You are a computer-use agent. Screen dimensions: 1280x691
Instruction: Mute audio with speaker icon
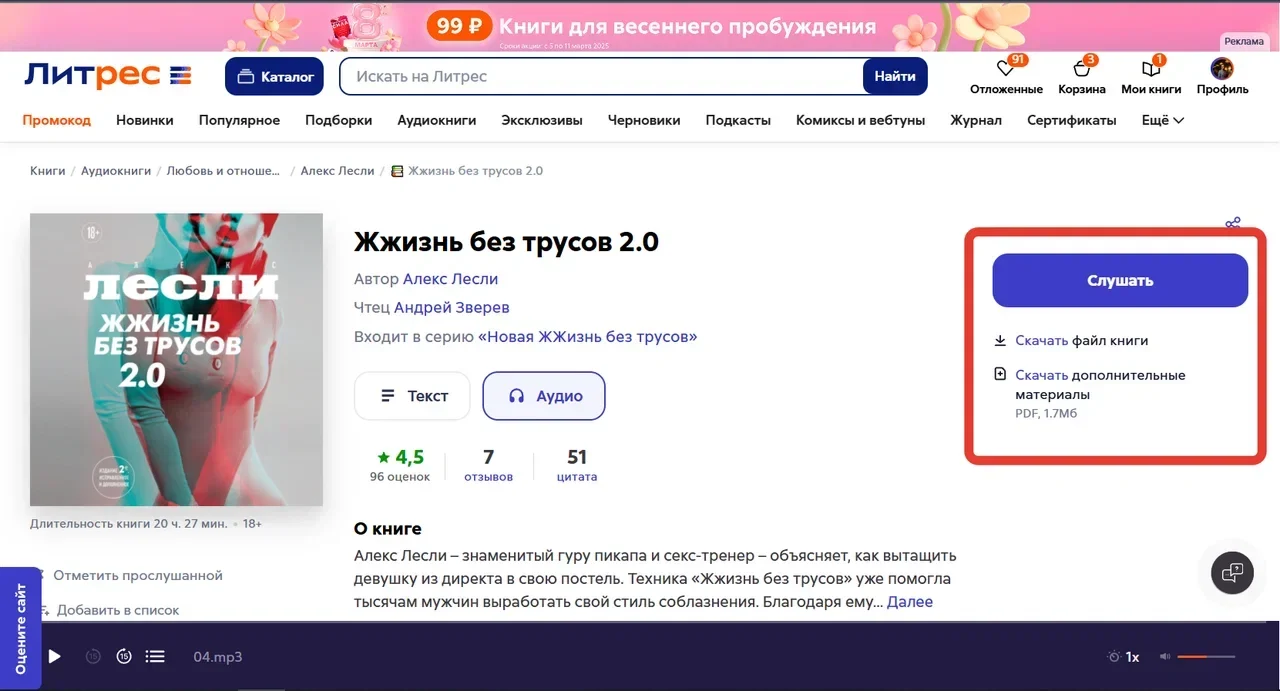click(1164, 657)
